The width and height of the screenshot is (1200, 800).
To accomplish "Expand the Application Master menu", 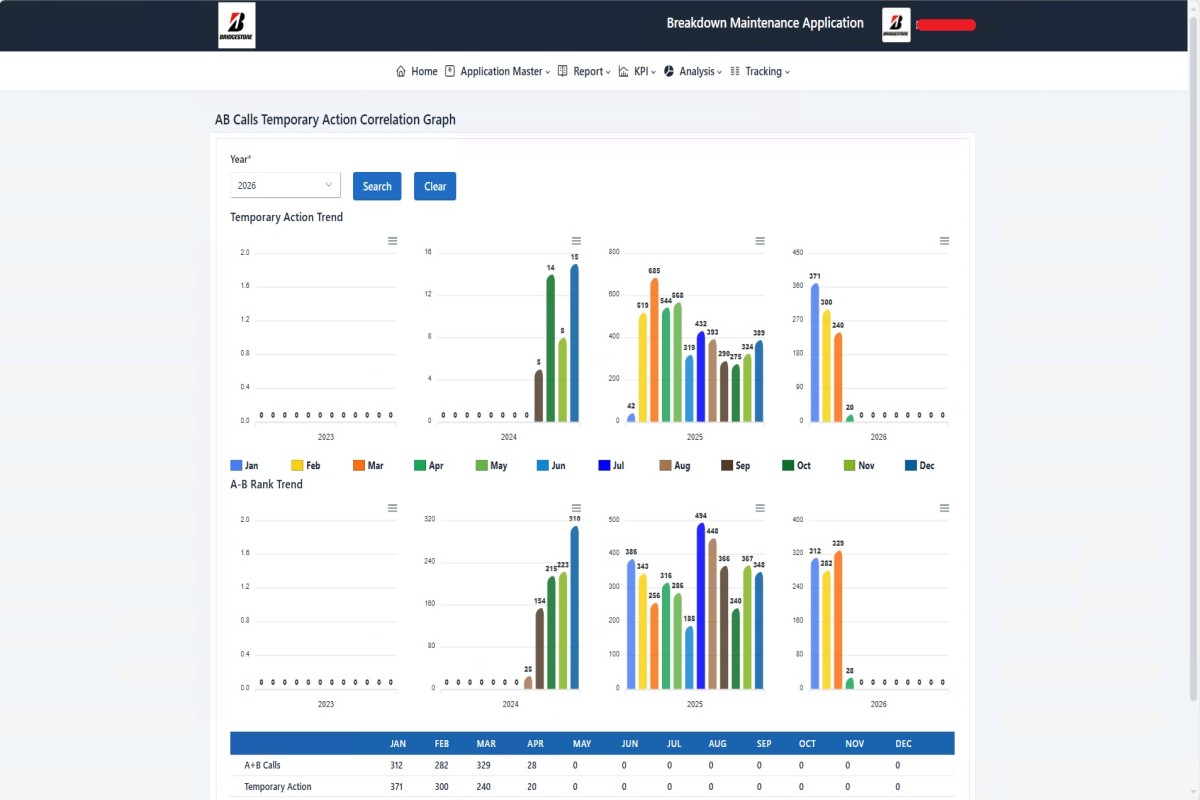I will (498, 72).
